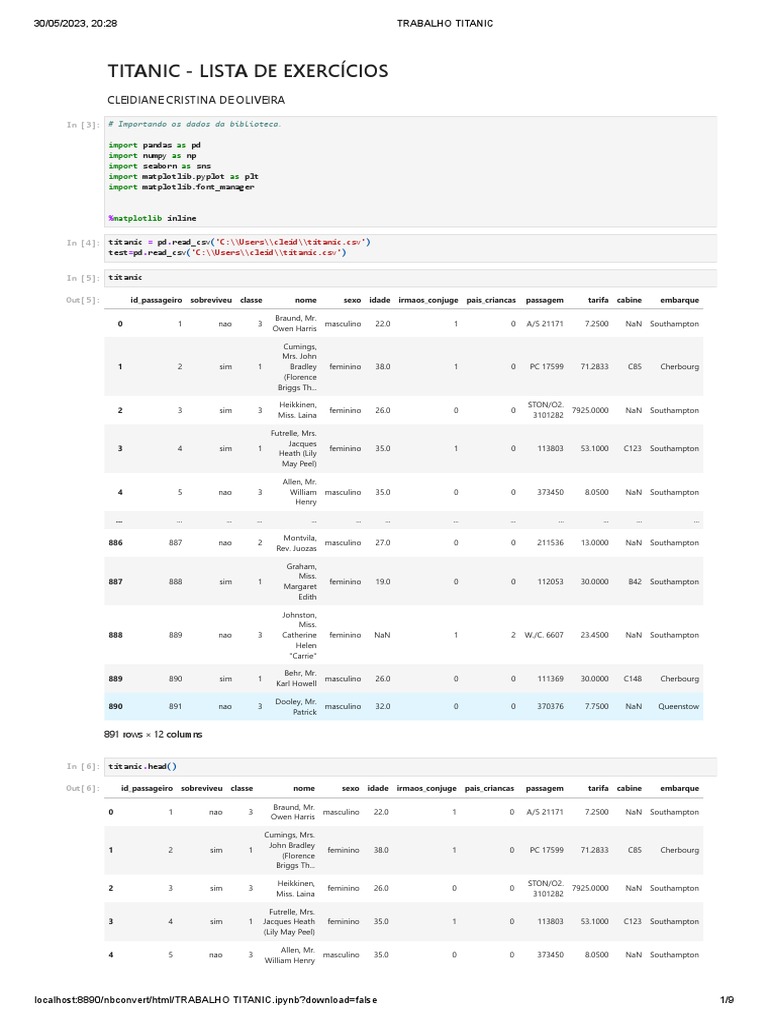Image resolution: width=768 pixels, height=1024 pixels.
Task: Click inside the In [5] 'titanic' code cell
Action: click(411, 278)
